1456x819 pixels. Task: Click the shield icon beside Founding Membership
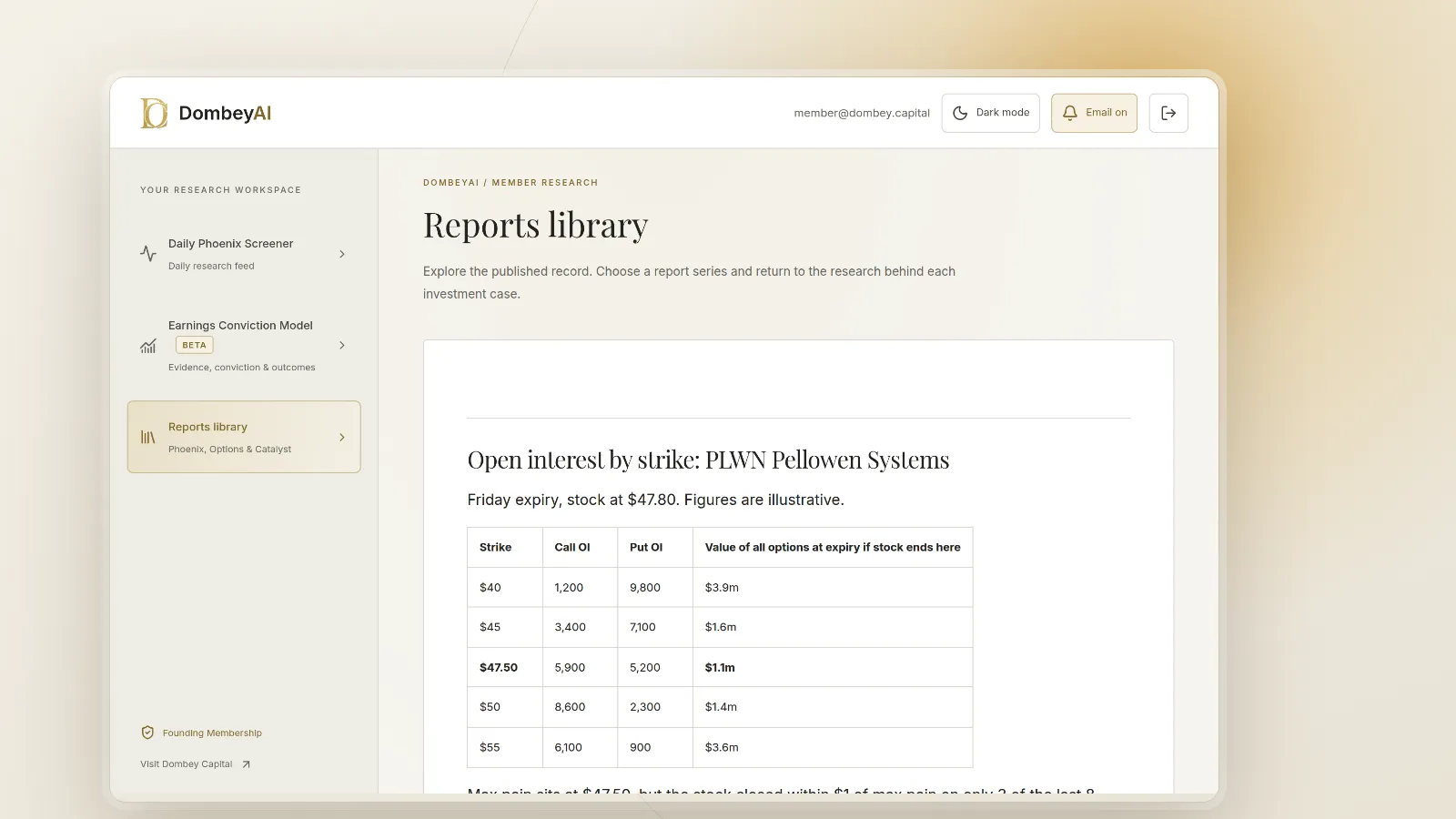pyautogui.click(x=147, y=733)
